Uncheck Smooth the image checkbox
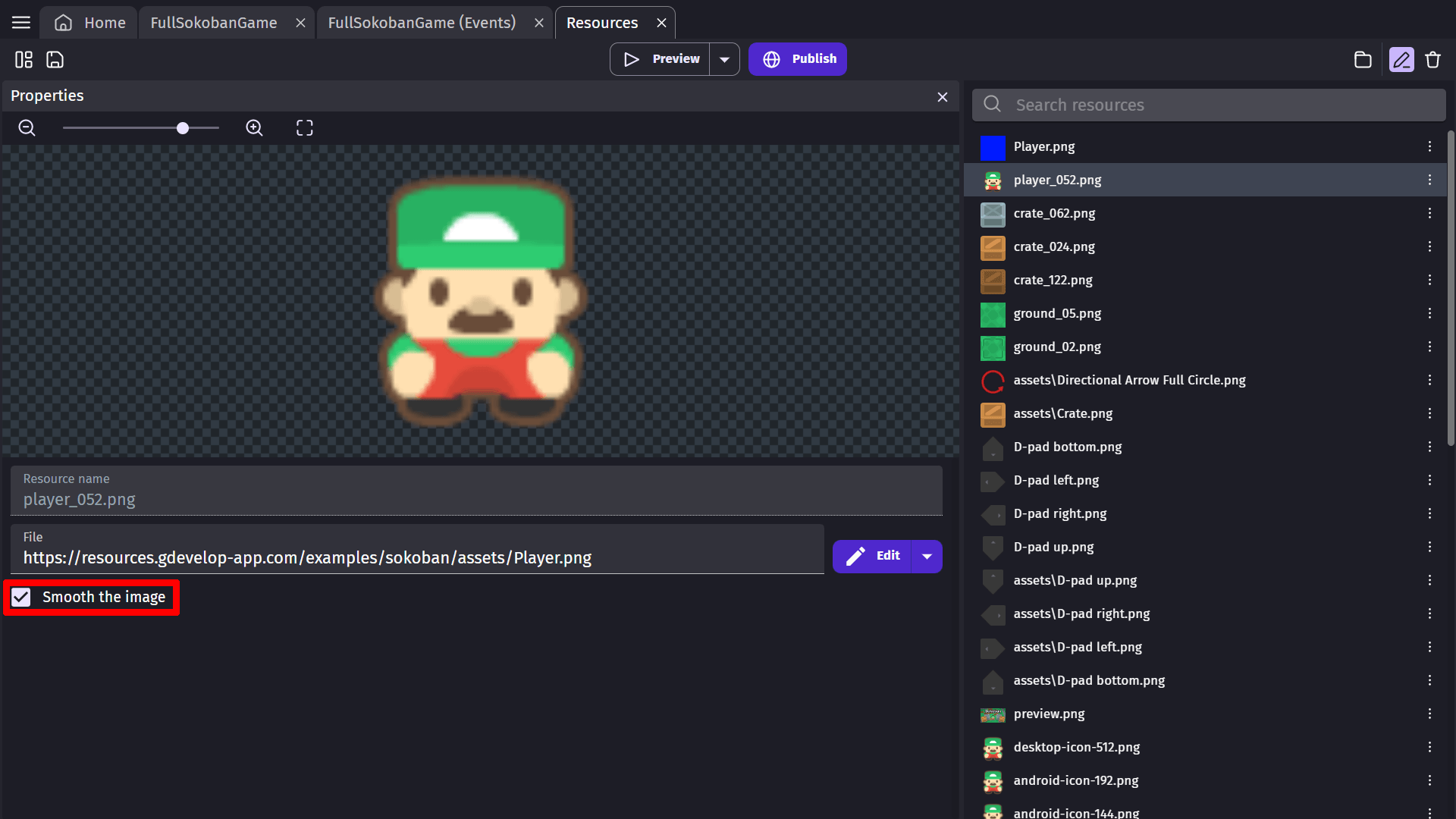 coord(21,598)
